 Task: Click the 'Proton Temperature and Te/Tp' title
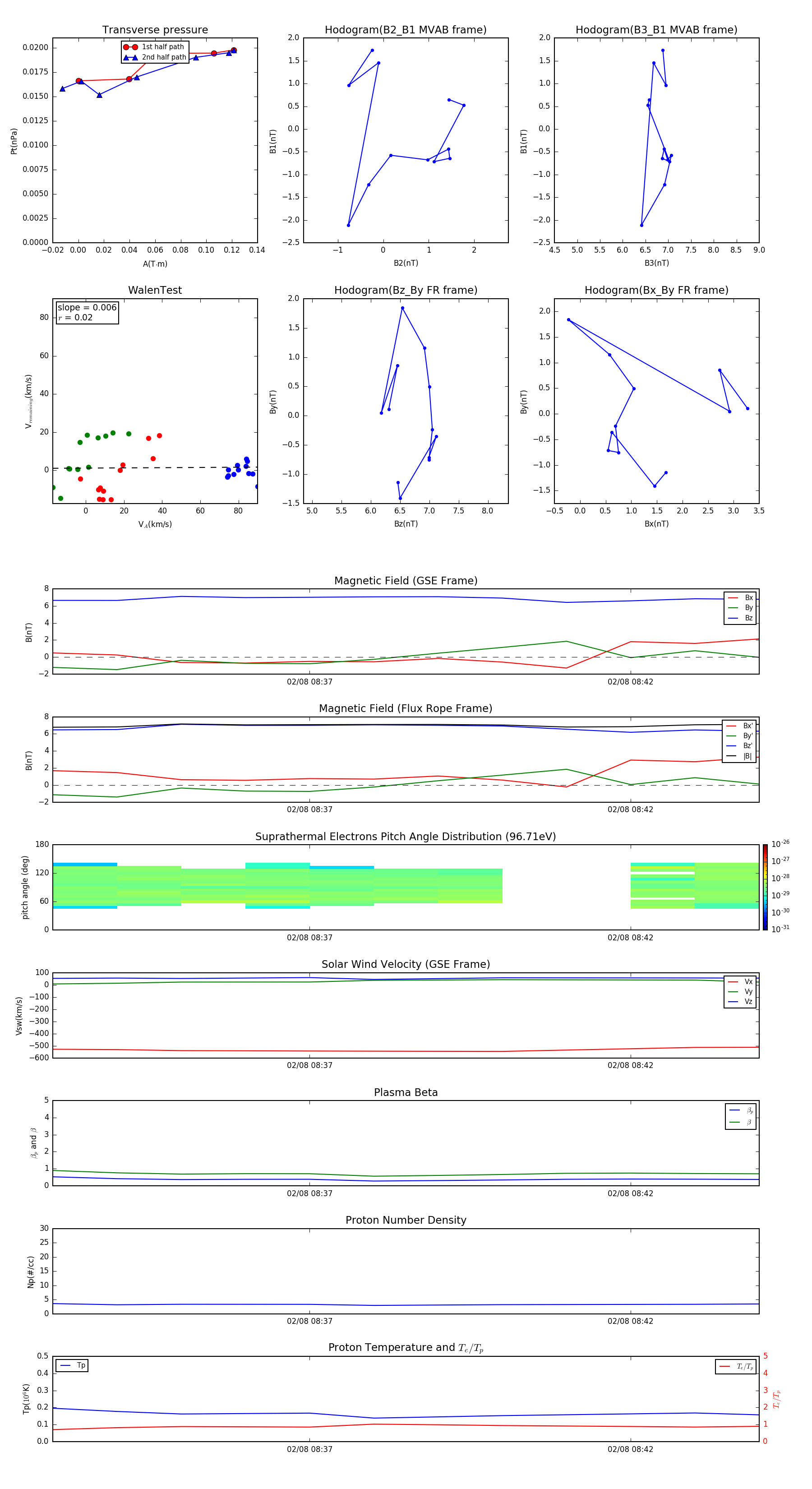coord(406,1348)
